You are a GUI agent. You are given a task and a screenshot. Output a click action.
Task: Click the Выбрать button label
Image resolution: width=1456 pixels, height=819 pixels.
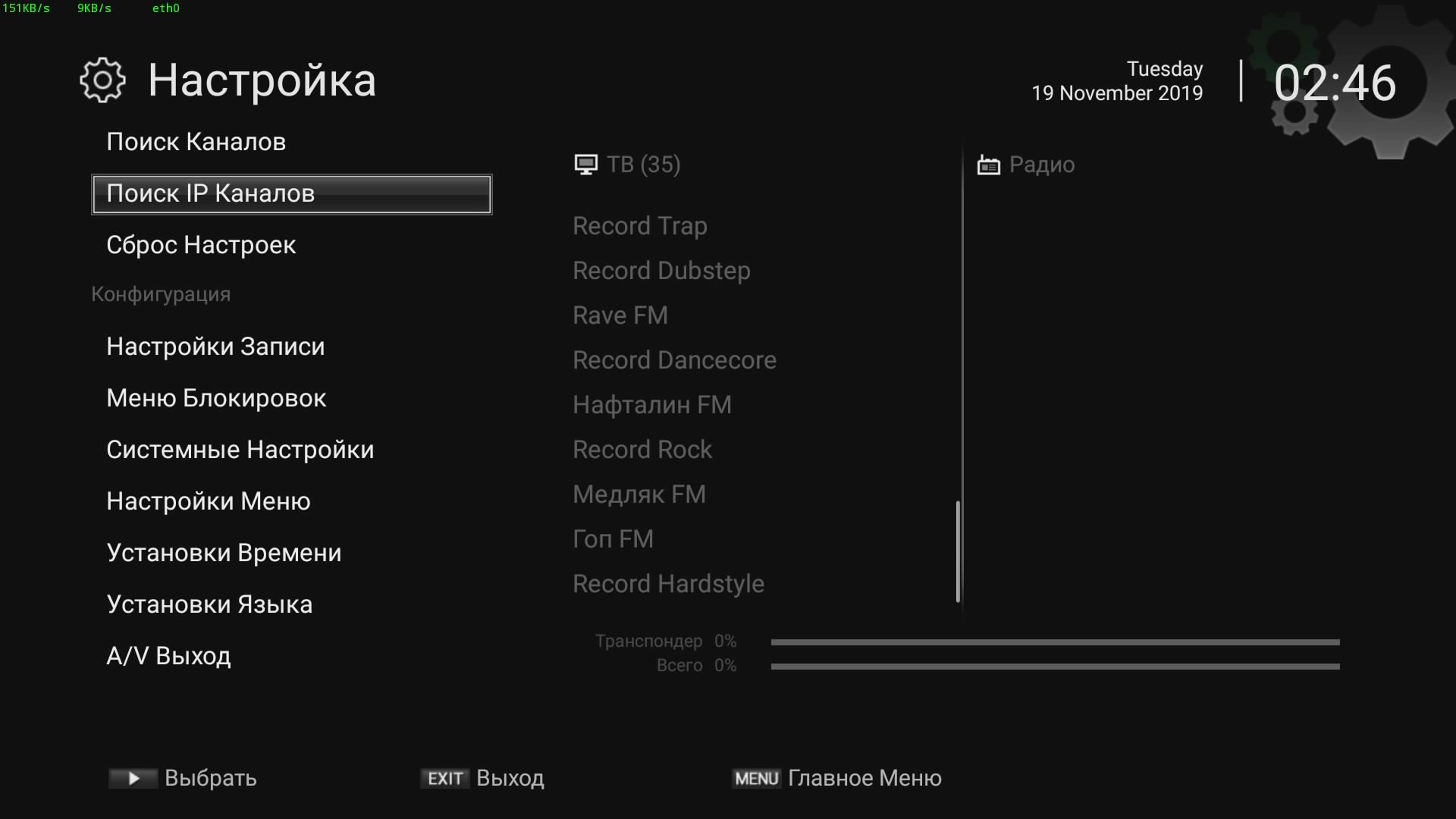point(211,778)
